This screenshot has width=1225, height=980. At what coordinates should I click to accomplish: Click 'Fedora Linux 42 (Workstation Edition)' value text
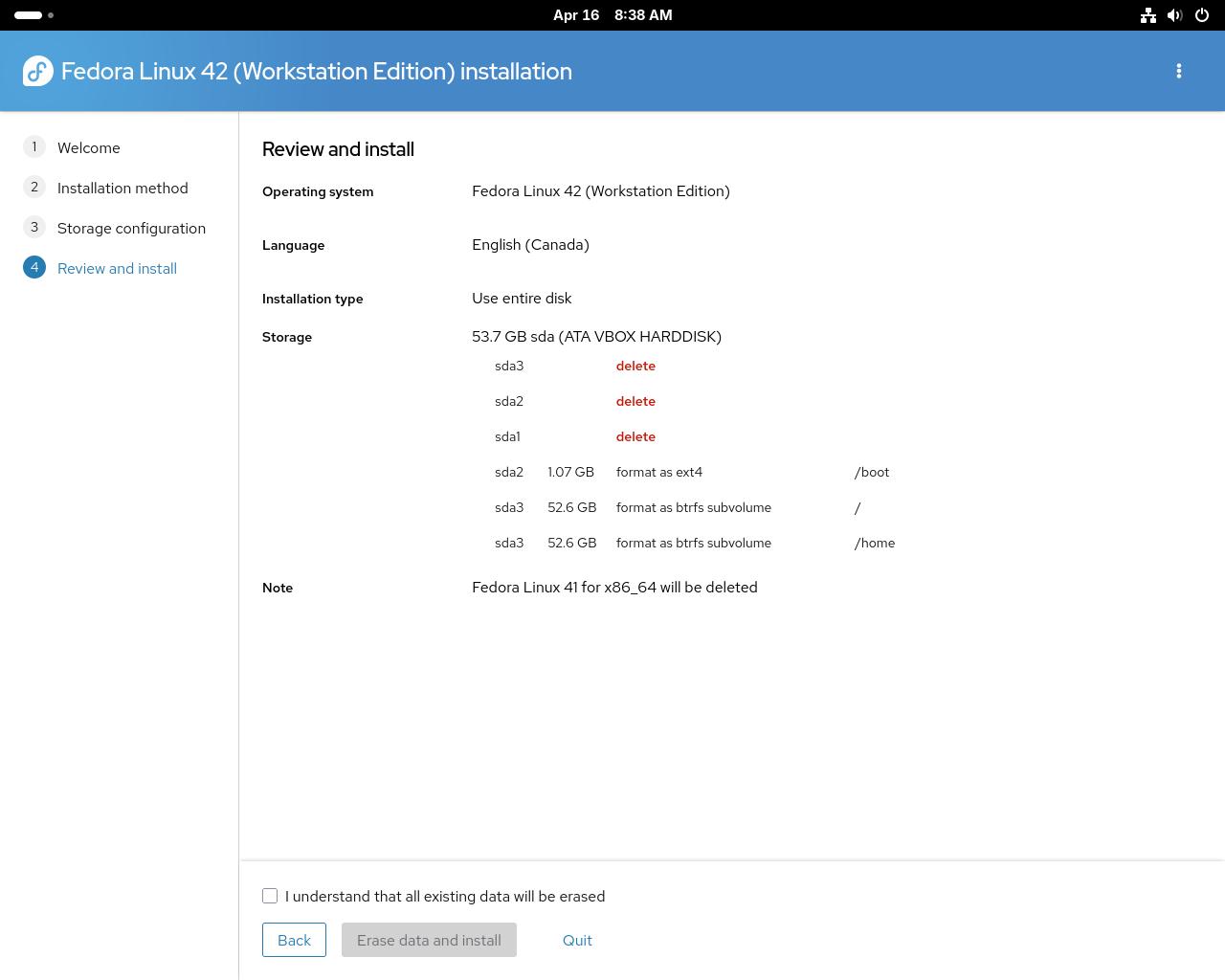tap(601, 191)
